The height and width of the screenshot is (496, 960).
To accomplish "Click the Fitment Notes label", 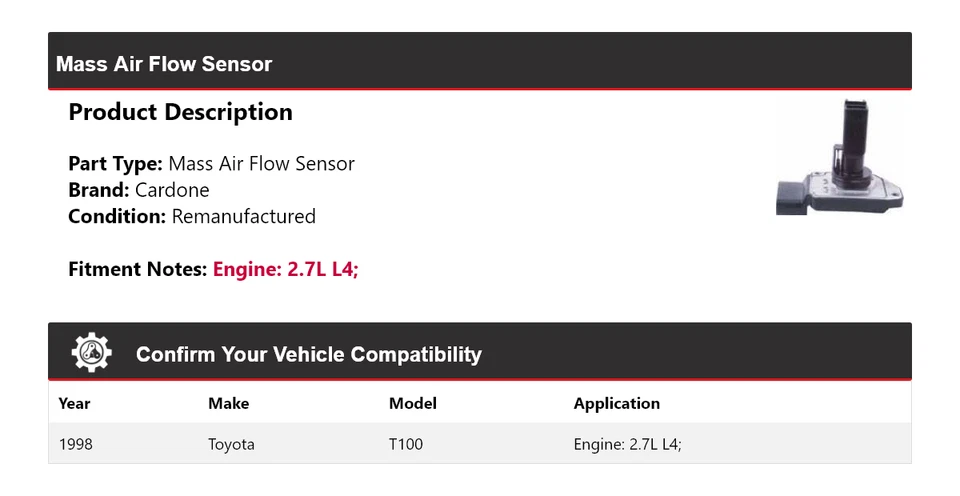I will click(x=138, y=269).
